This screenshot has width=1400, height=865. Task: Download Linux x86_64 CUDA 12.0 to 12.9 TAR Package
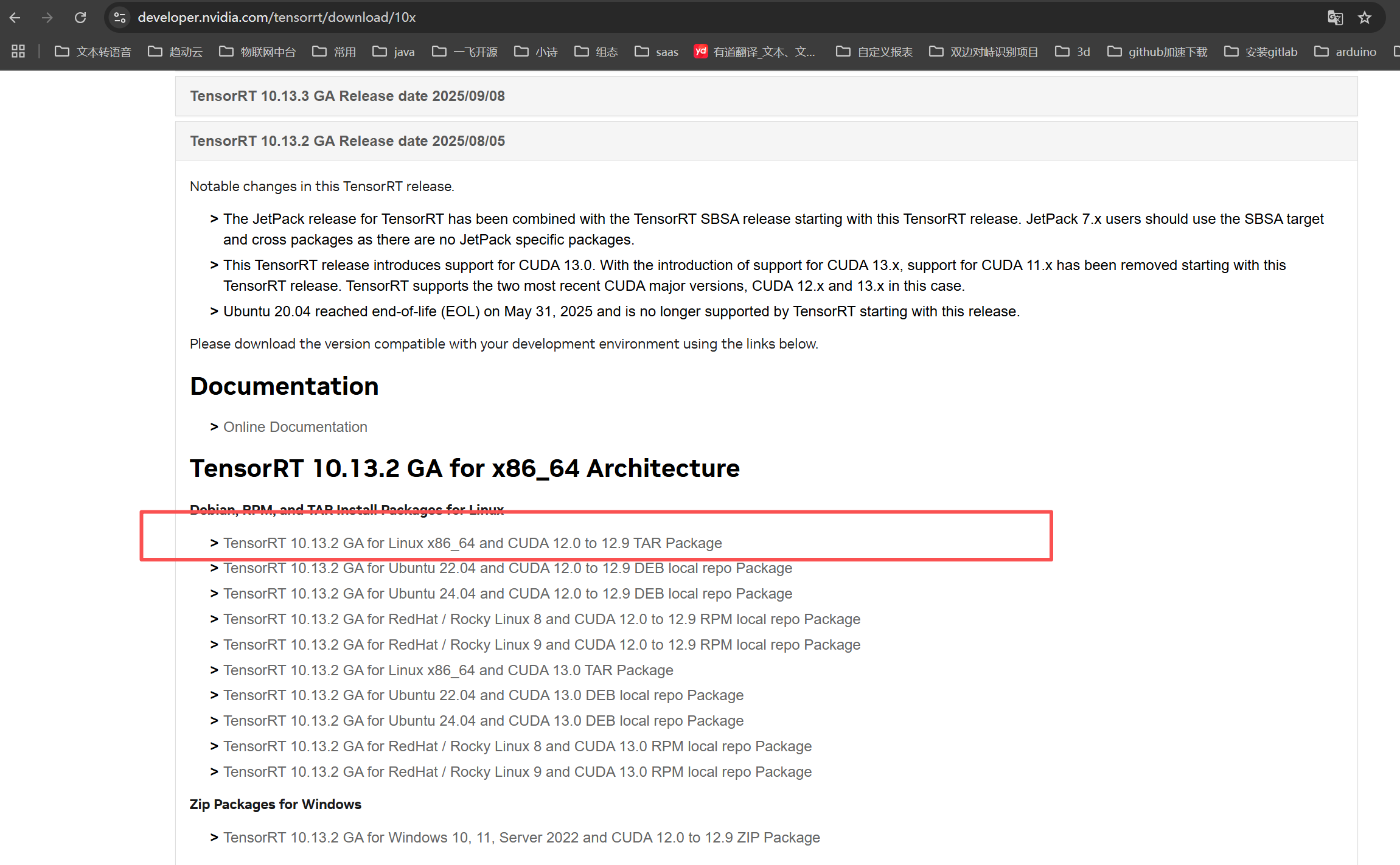[x=472, y=543]
